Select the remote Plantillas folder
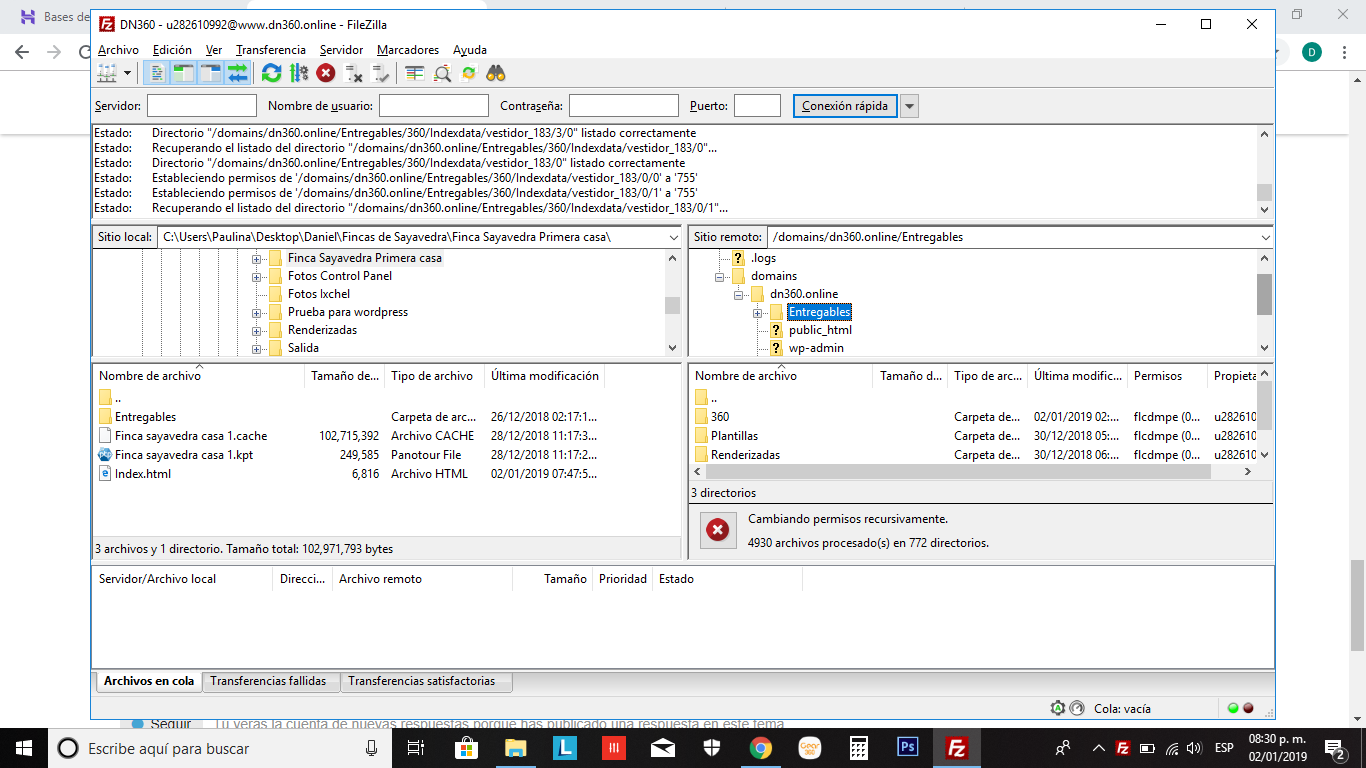The image size is (1366, 768). pos(734,436)
